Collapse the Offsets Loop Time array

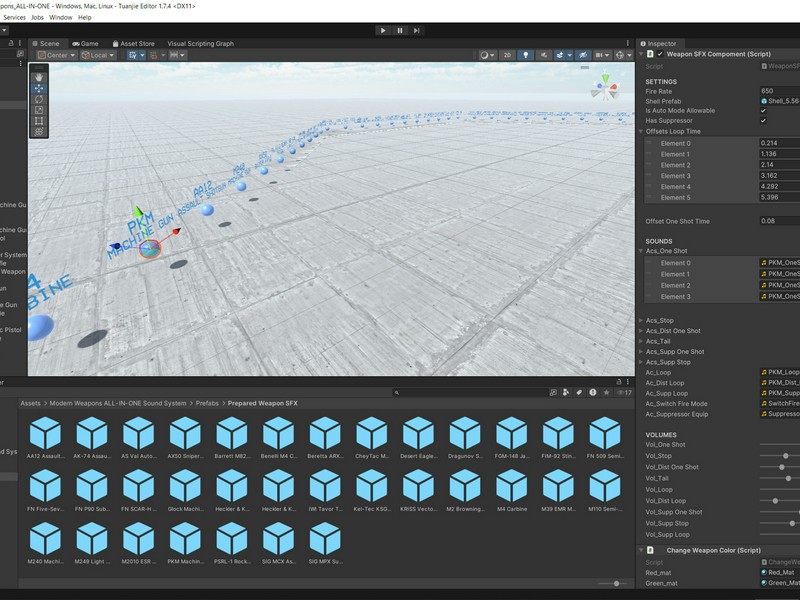(641, 131)
